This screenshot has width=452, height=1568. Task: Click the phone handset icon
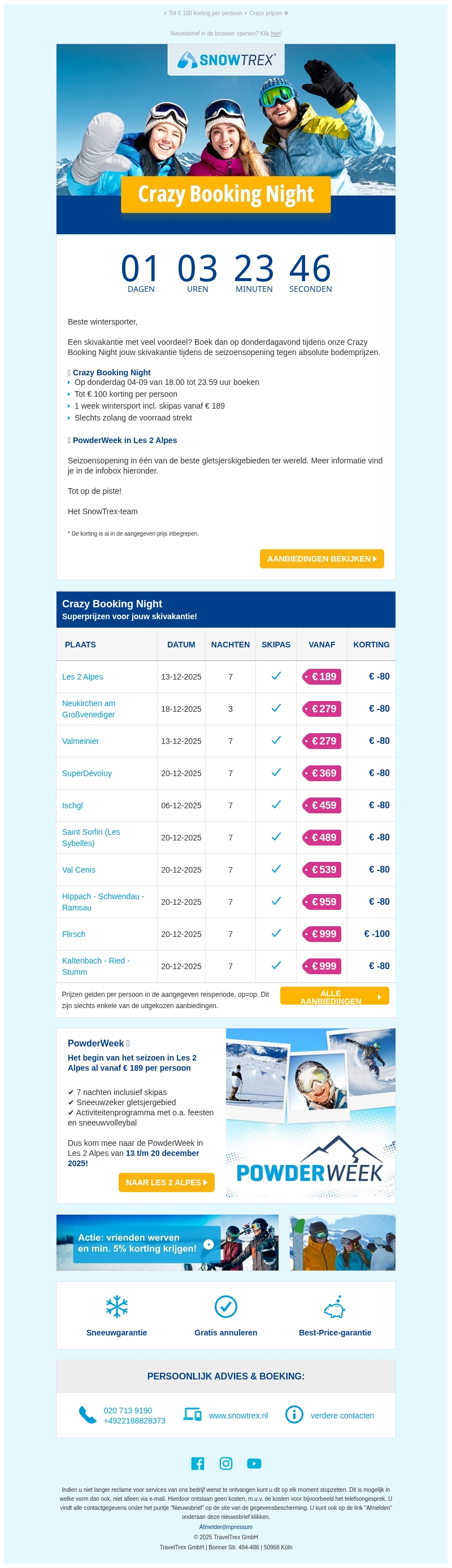pyautogui.click(x=88, y=1414)
